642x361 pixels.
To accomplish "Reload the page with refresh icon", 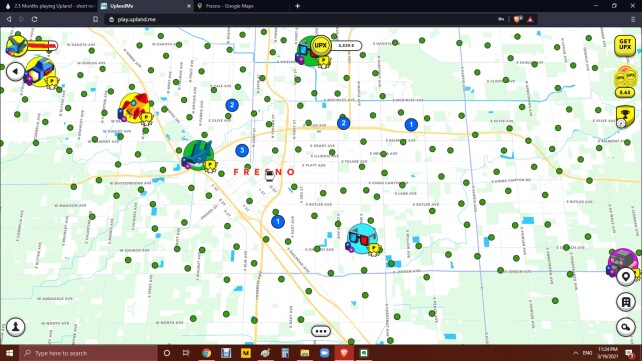I will tap(34, 19).
